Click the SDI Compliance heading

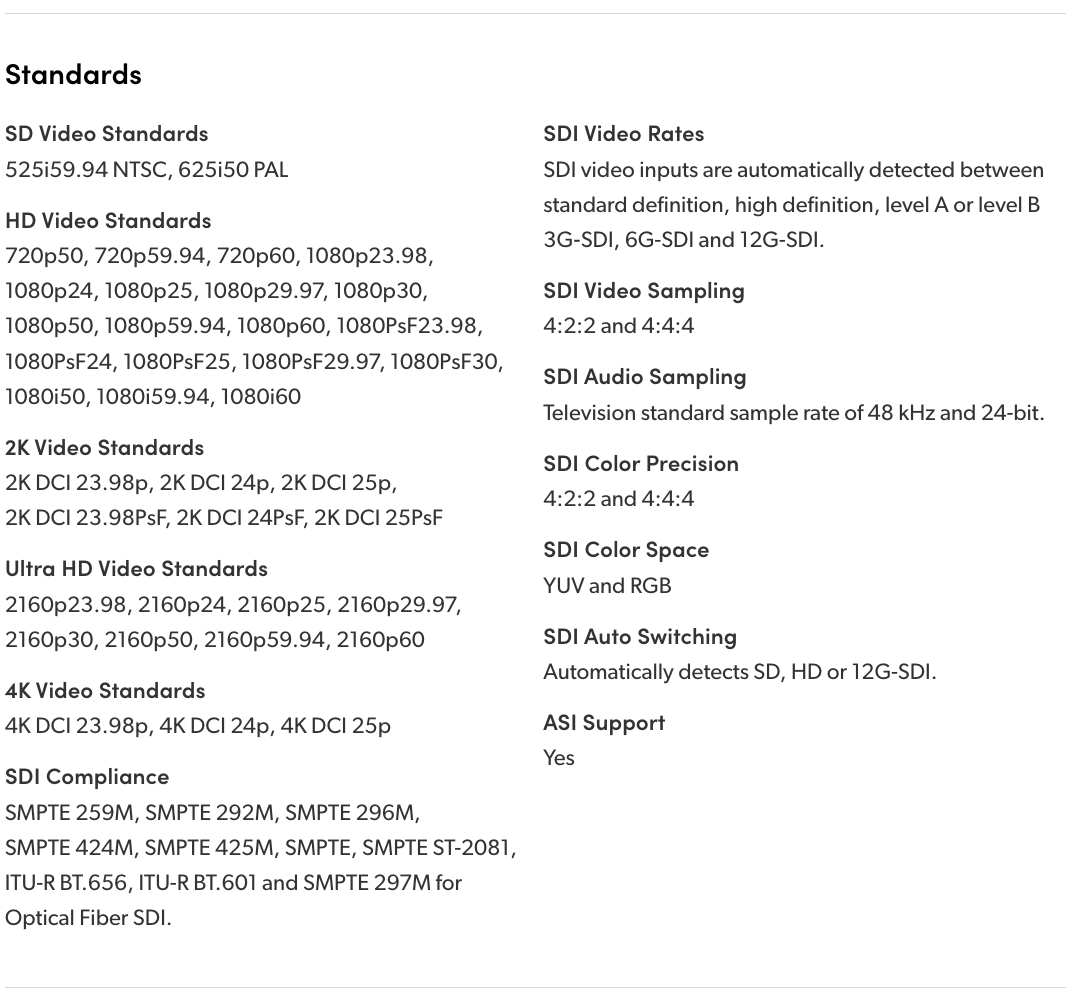(x=87, y=776)
